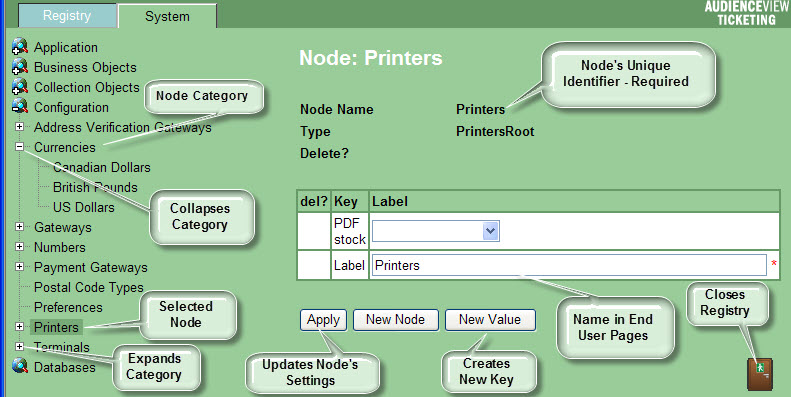Click the AudienceView Ticketing logo
This screenshot has height=397, width=791.
pyautogui.click(x=747, y=13)
